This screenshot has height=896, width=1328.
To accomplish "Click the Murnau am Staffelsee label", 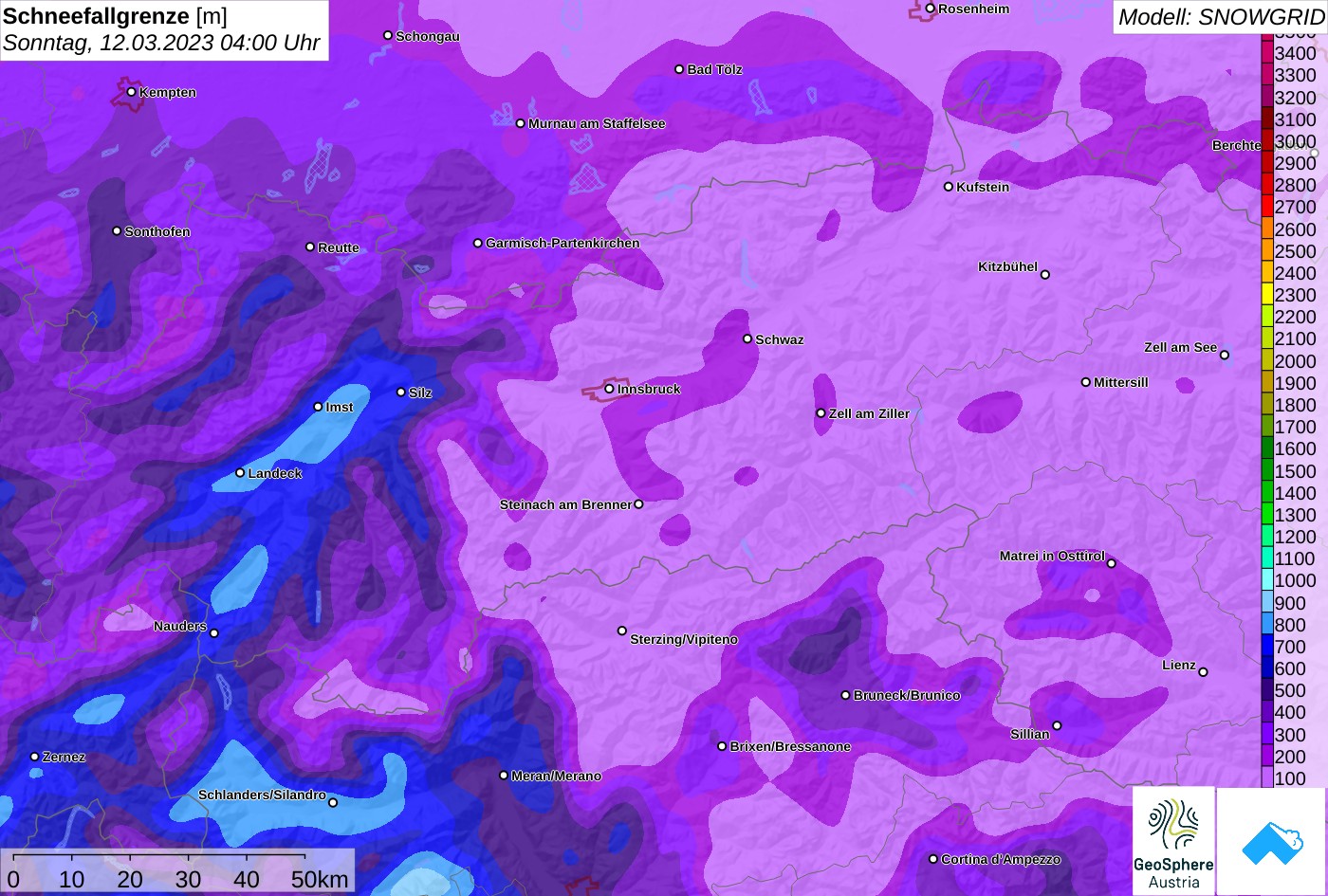I will pyautogui.click(x=597, y=123).
